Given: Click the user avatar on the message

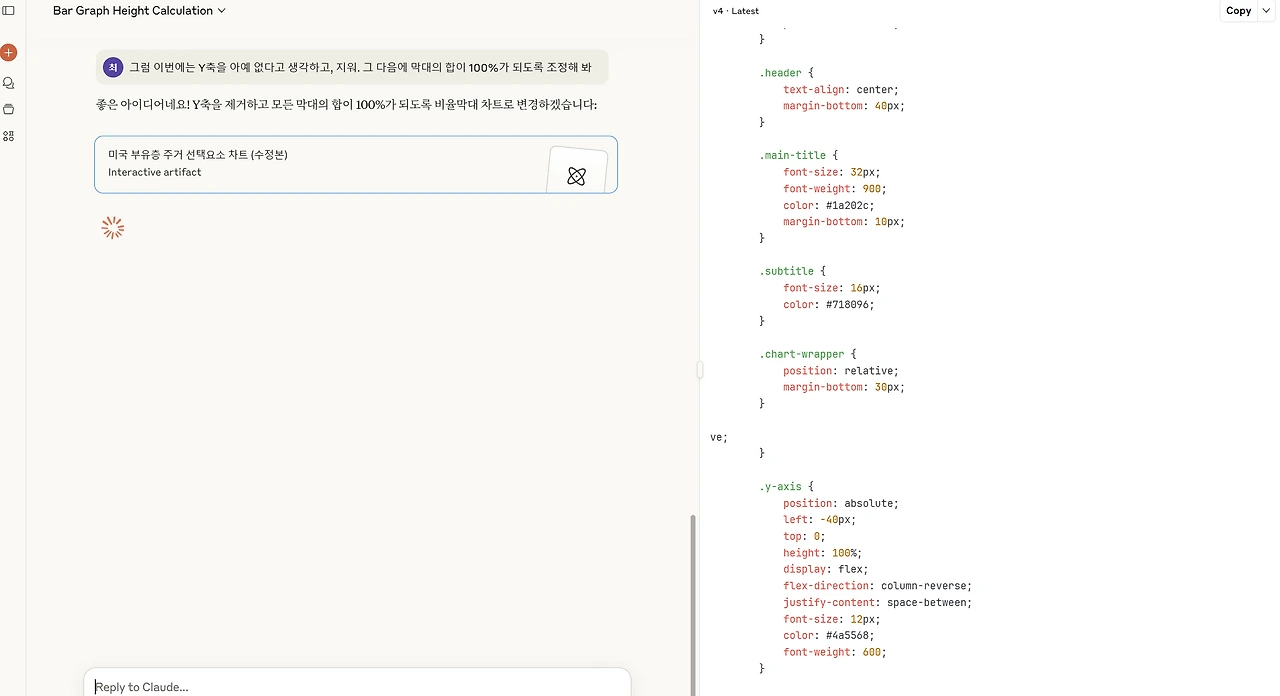Looking at the screenshot, I should [113, 67].
